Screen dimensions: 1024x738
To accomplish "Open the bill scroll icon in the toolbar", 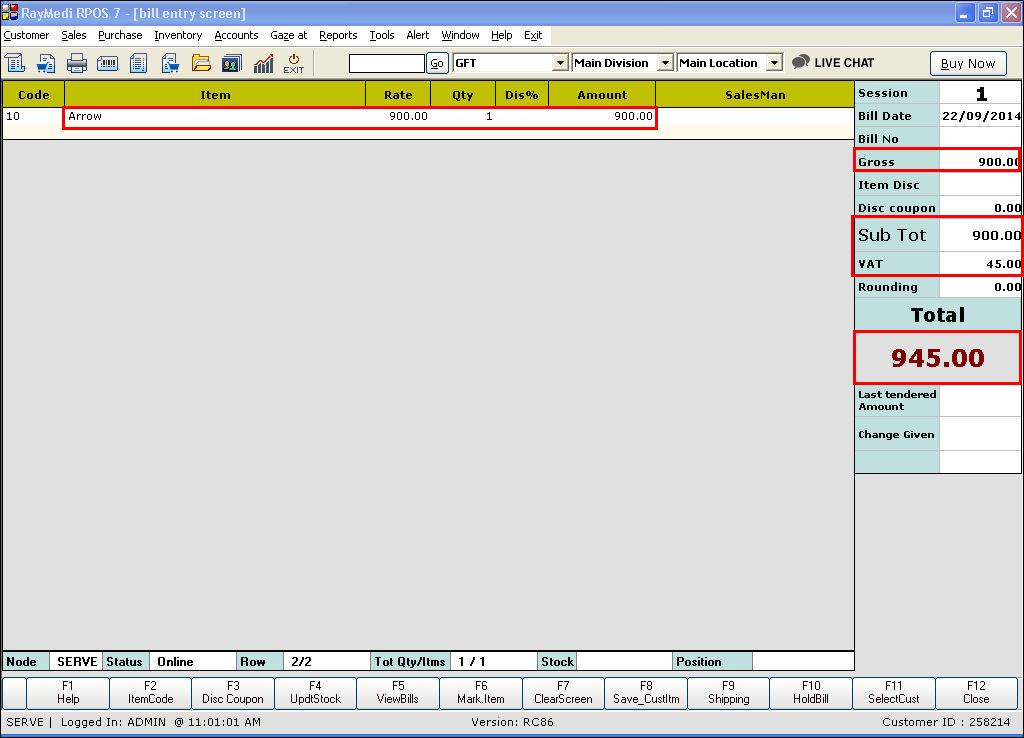I will 15,63.
